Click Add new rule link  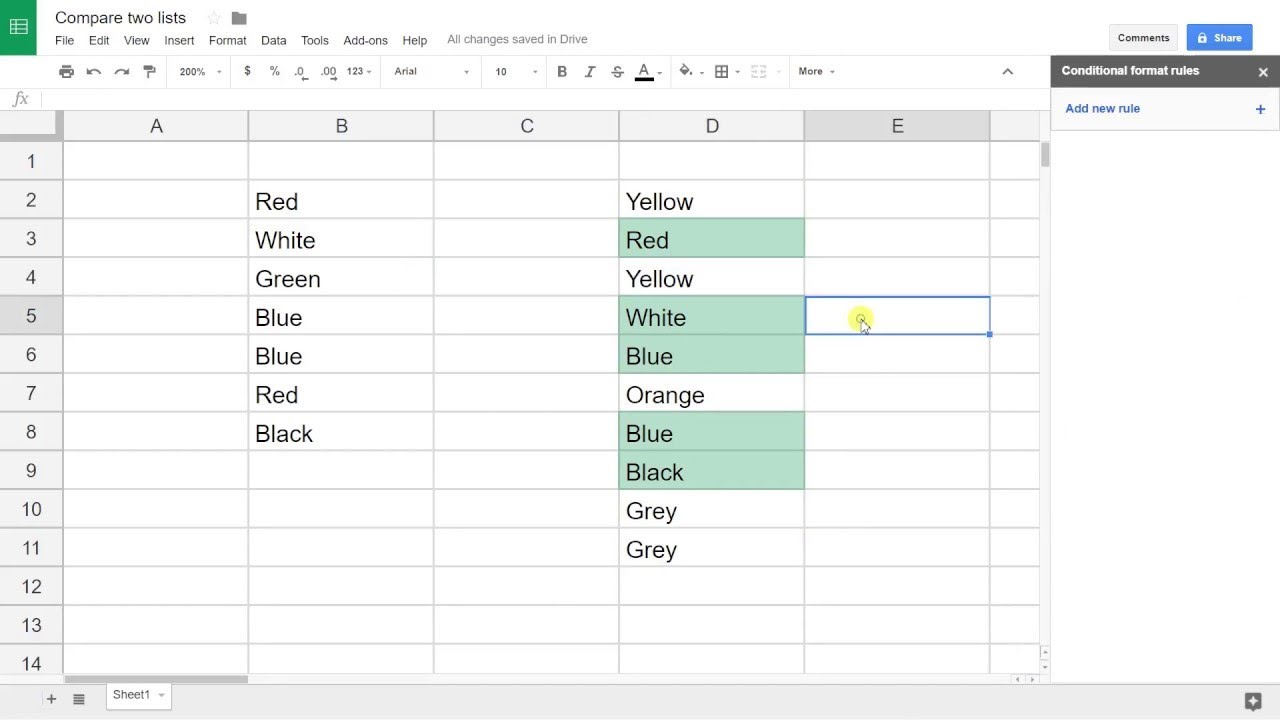[x=1102, y=108]
